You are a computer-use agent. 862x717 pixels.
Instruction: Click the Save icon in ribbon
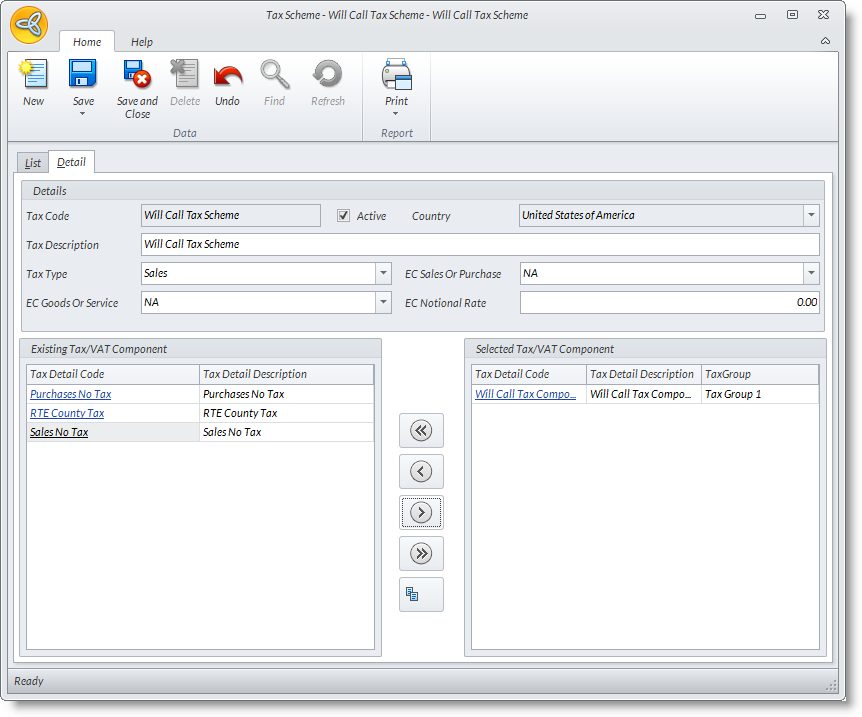[x=82, y=75]
